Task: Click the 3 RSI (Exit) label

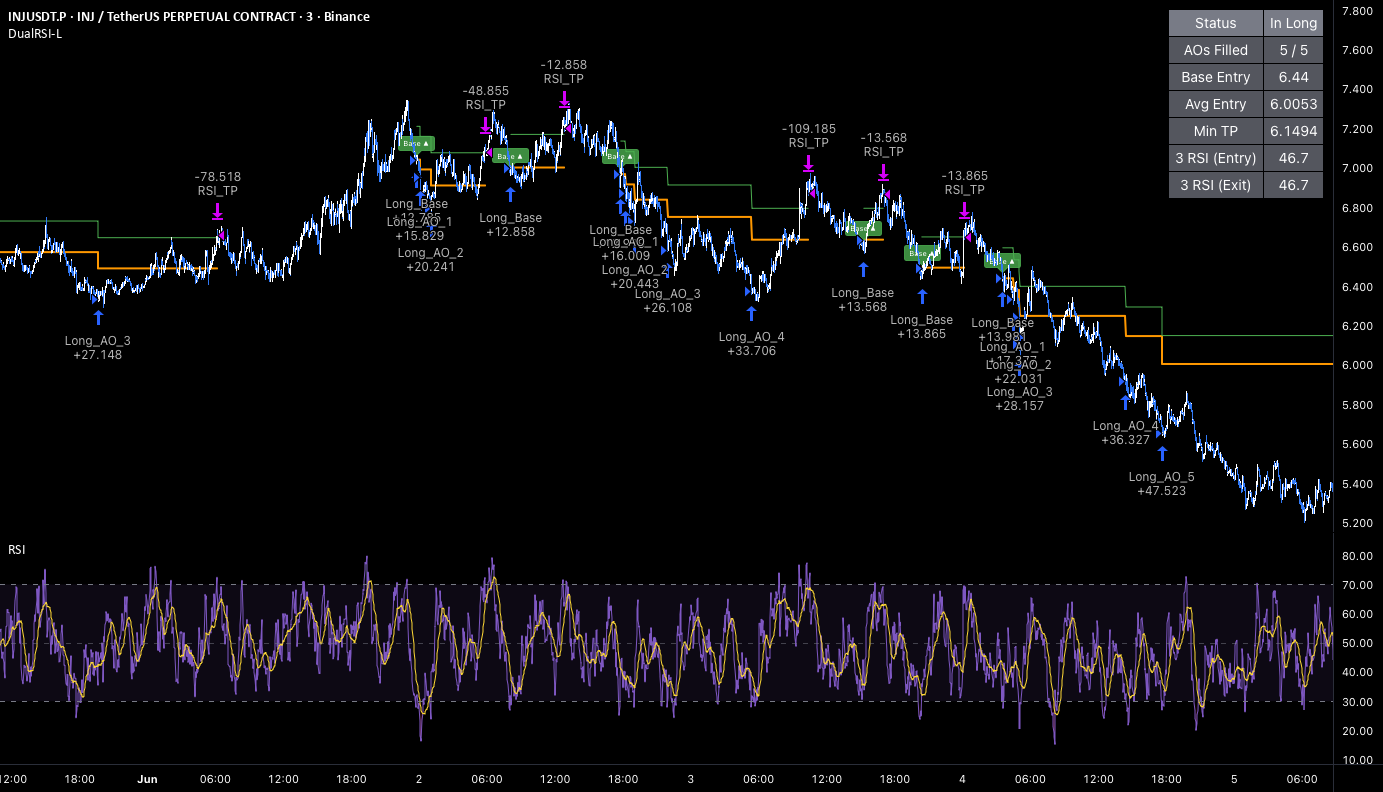Action: coord(1215,185)
